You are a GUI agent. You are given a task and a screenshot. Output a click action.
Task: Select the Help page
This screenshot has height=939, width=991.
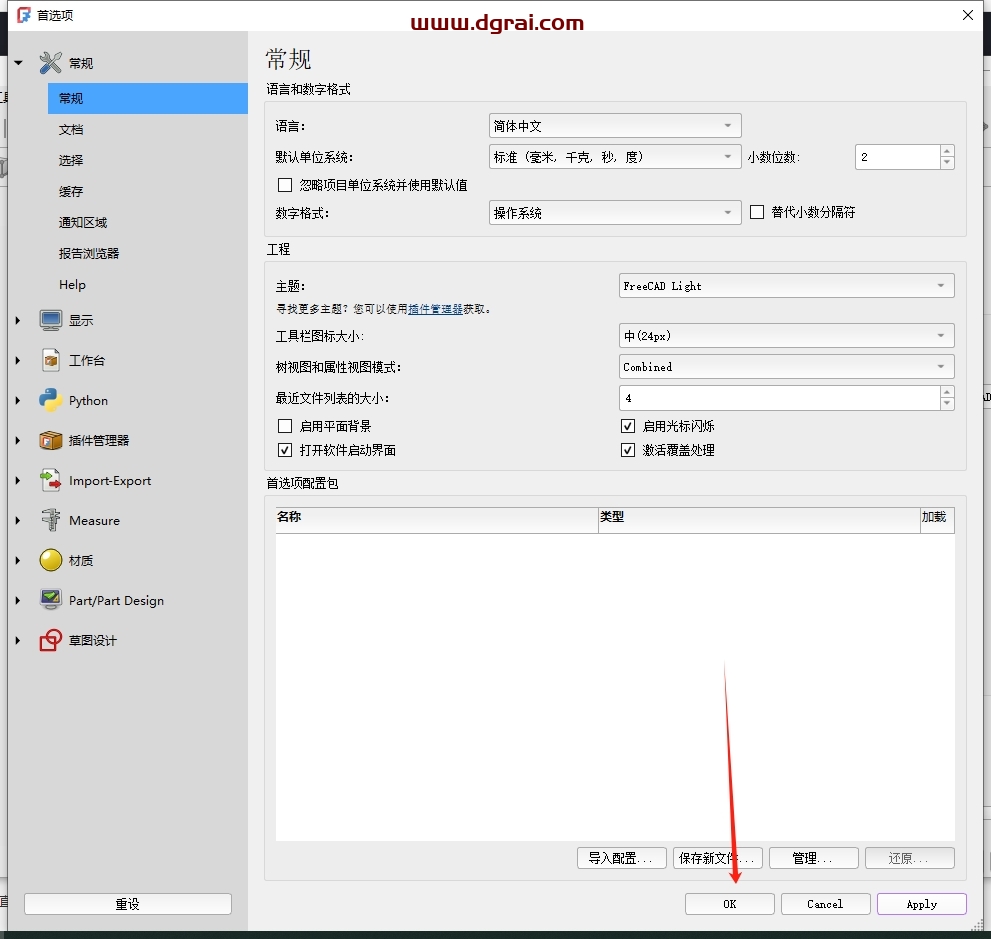pos(147,284)
